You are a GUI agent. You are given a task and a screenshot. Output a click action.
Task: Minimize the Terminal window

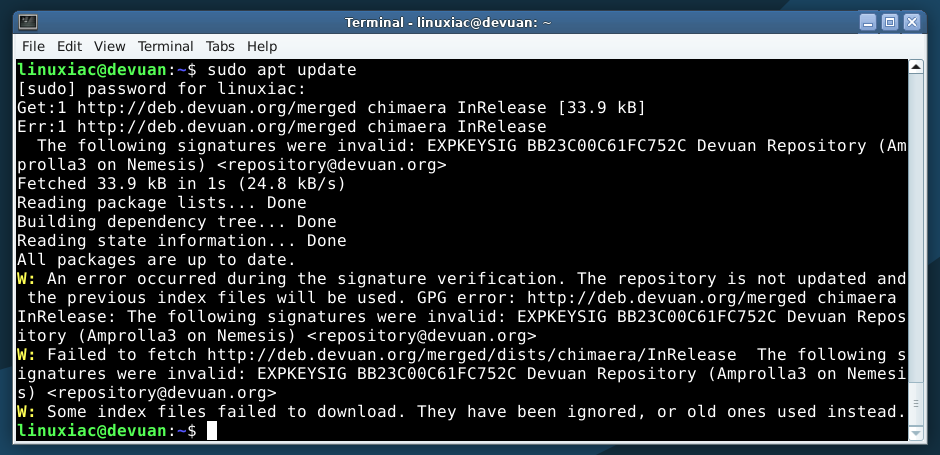pos(867,23)
